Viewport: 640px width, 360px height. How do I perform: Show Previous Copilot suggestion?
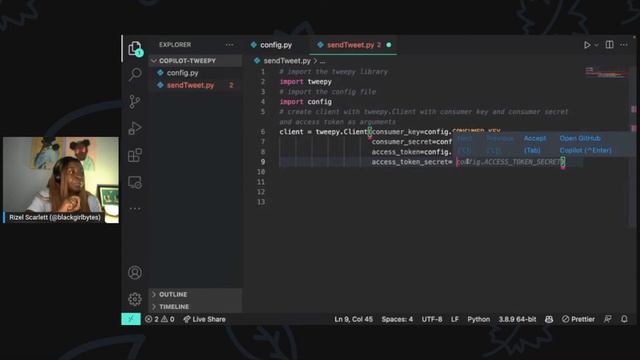[x=500, y=144]
